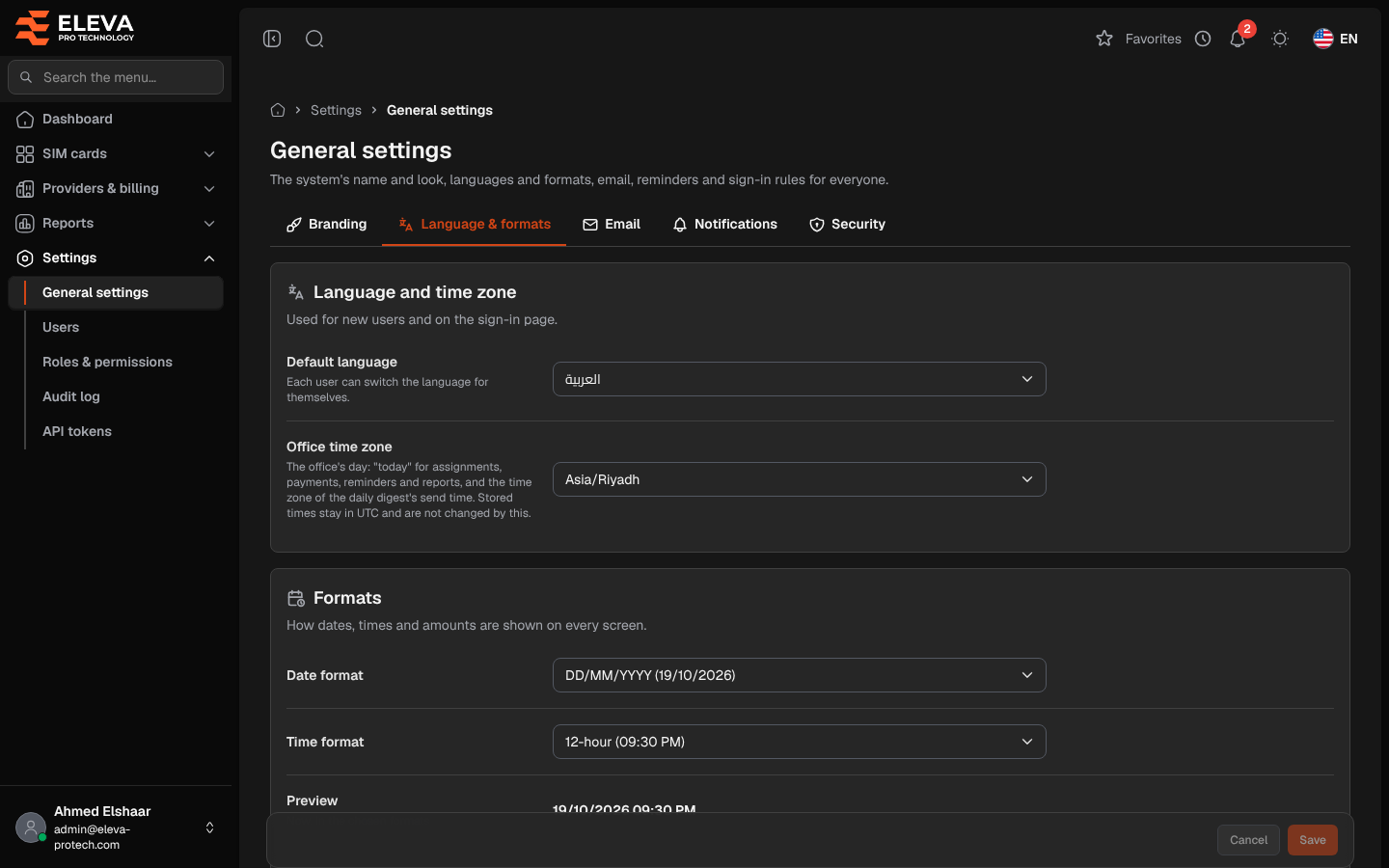Click the SIM cards grid icon

point(25,154)
